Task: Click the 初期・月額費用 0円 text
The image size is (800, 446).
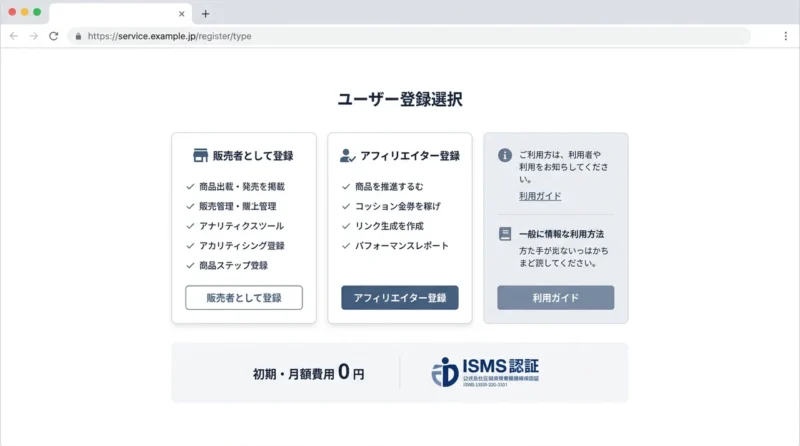Action: pyautogui.click(x=309, y=373)
